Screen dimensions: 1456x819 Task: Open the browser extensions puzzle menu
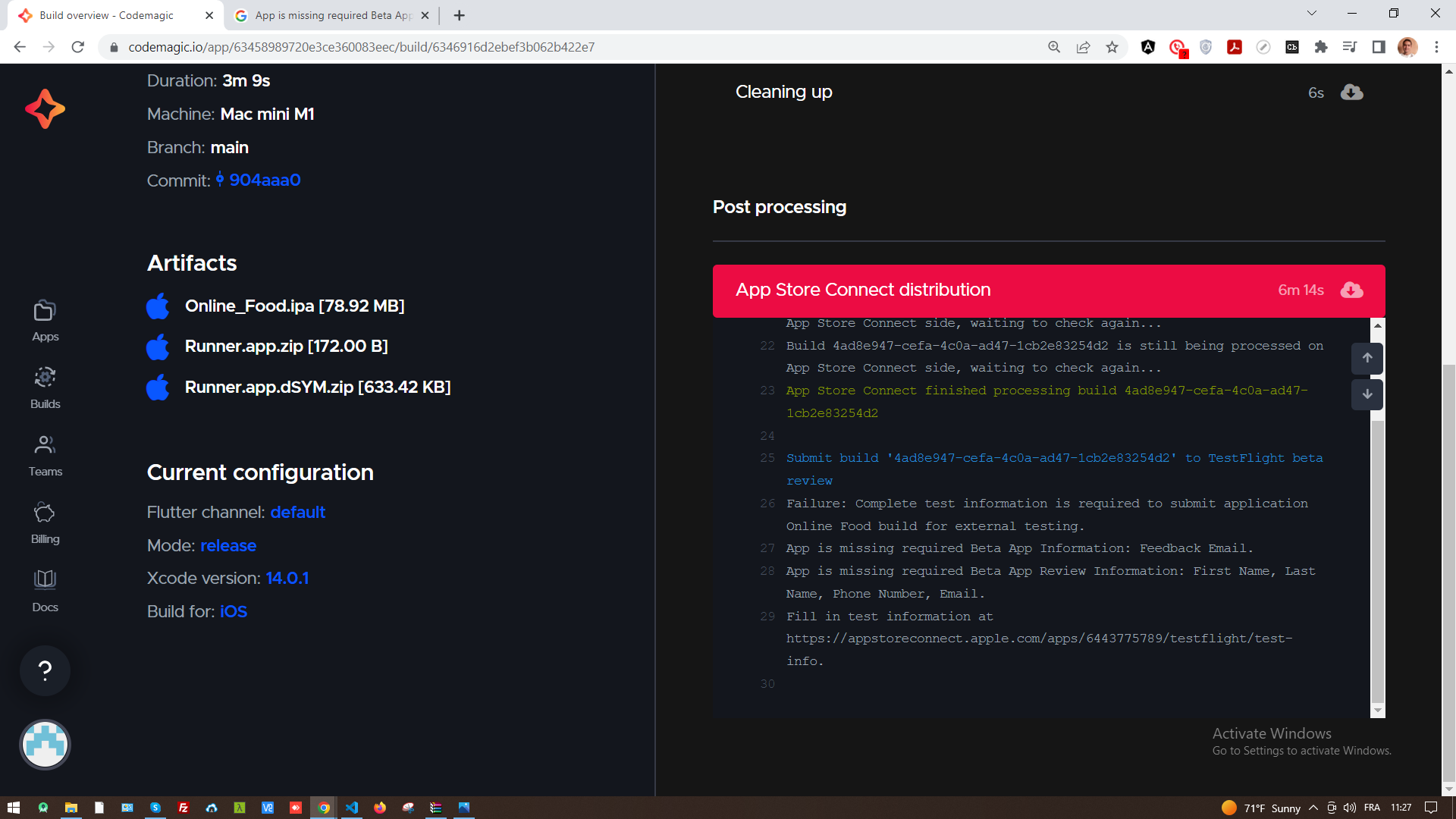click(x=1321, y=47)
